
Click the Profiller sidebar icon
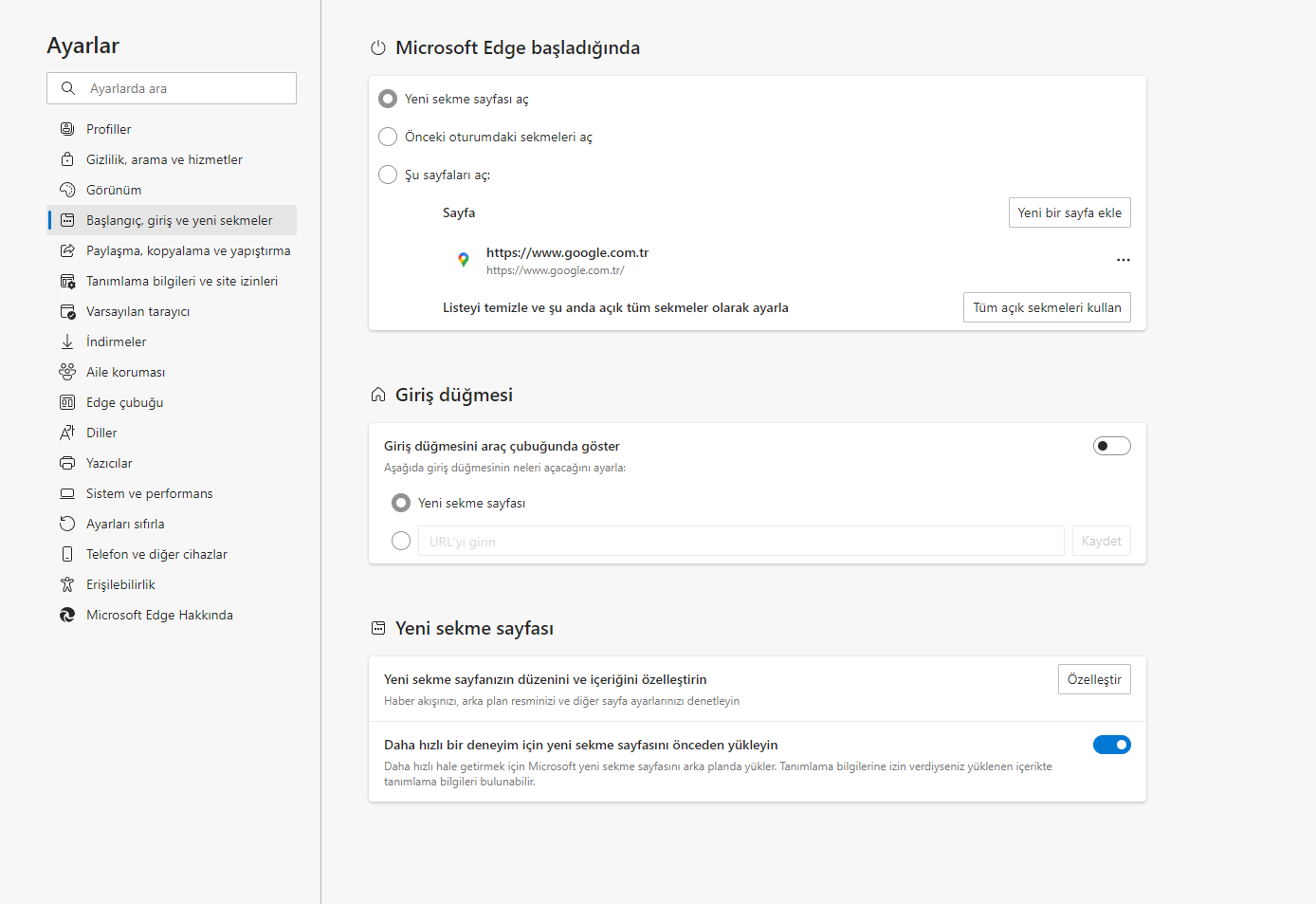[x=67, y=129]
